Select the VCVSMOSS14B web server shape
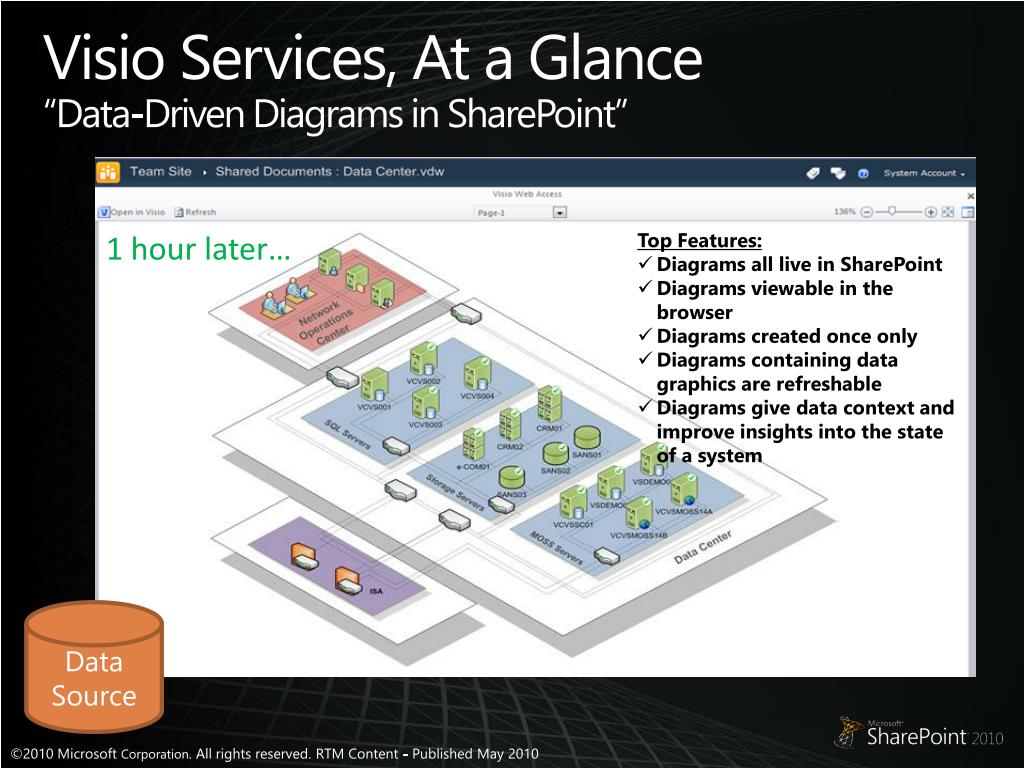 [639, 513]
